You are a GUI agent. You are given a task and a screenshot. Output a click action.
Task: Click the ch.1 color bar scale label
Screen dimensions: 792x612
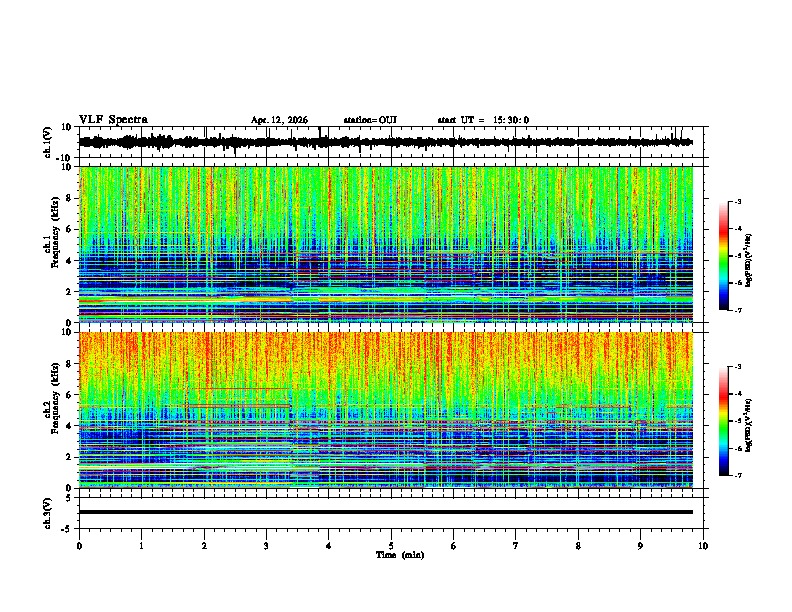[x=749, y=261]
